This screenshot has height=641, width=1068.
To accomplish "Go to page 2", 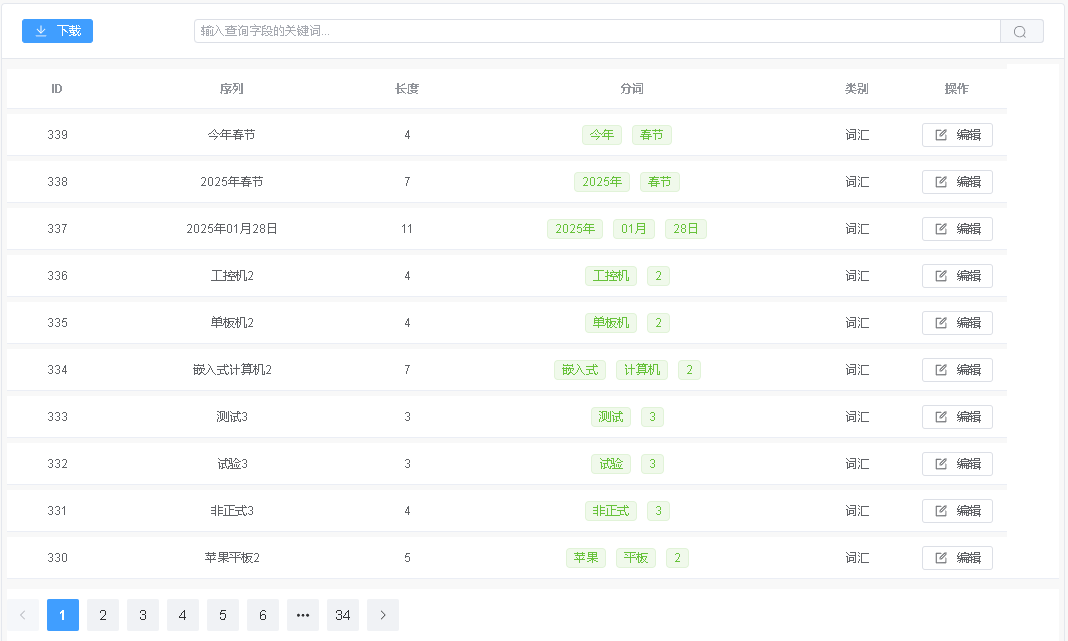I will 103,615.
